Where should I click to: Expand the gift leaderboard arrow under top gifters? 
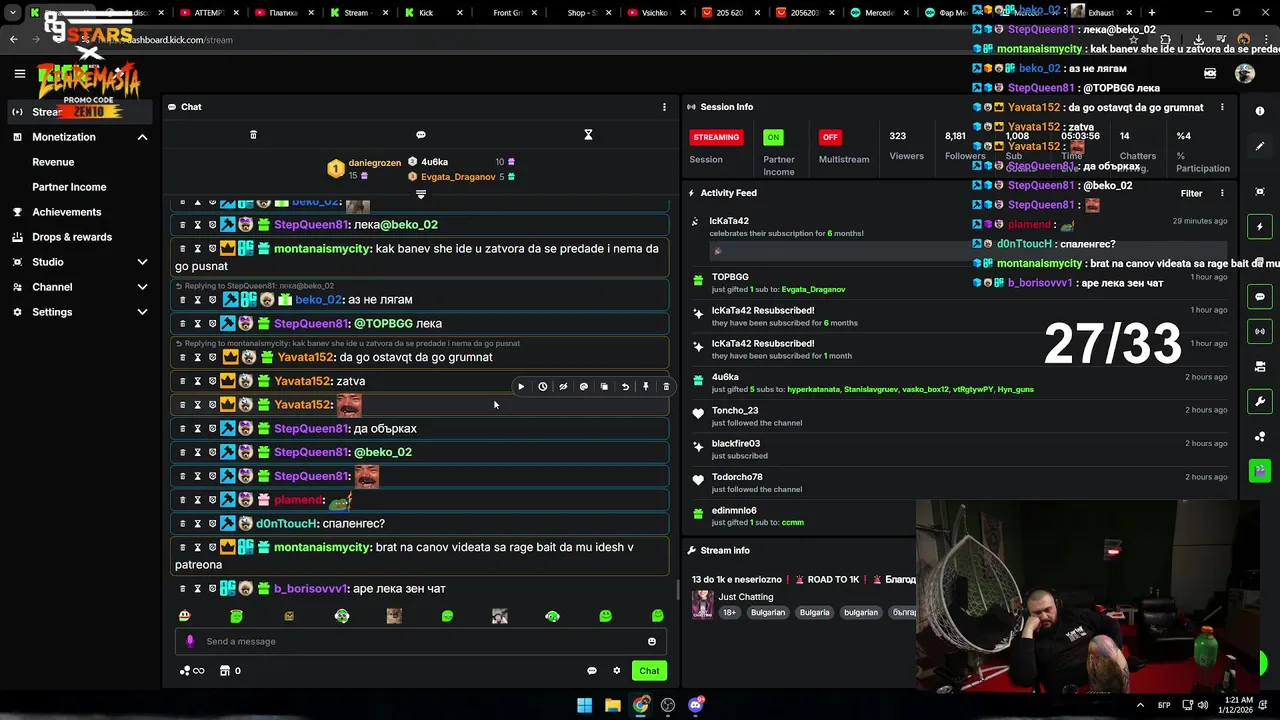(x=421, y=194)
